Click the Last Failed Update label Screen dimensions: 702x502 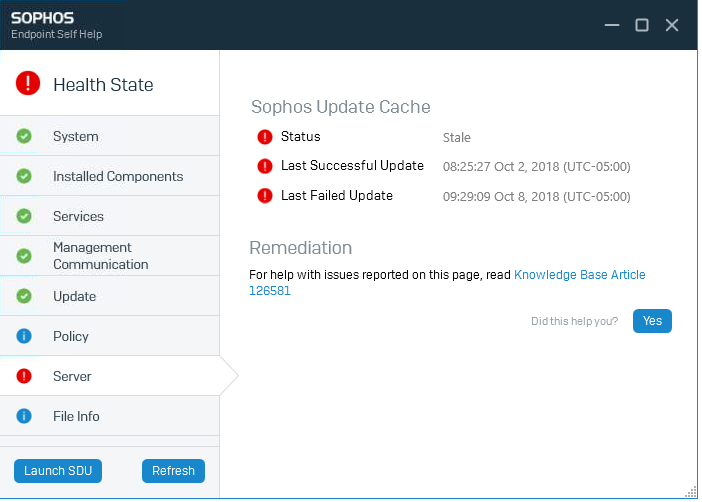click(337, 196)
